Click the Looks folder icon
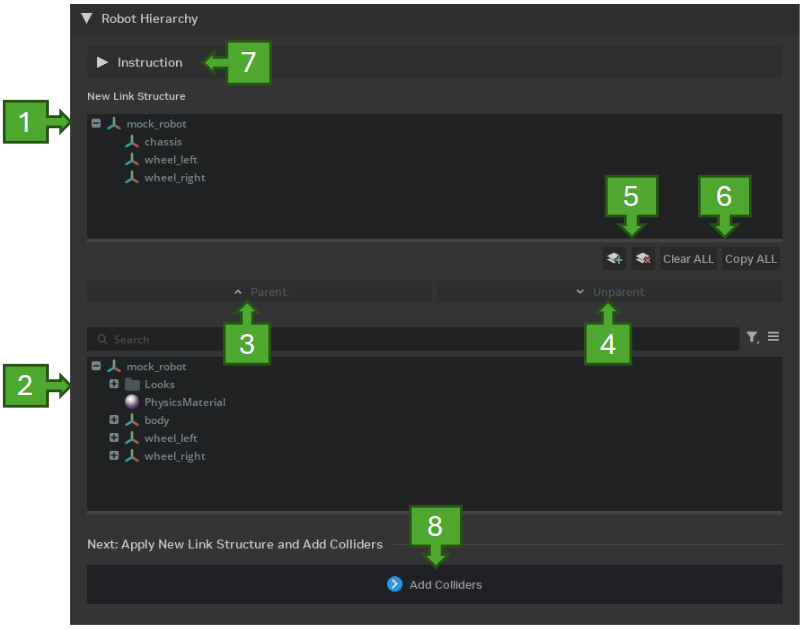The height and width of the screenshot is (630, 803). (x=132, y=384)
